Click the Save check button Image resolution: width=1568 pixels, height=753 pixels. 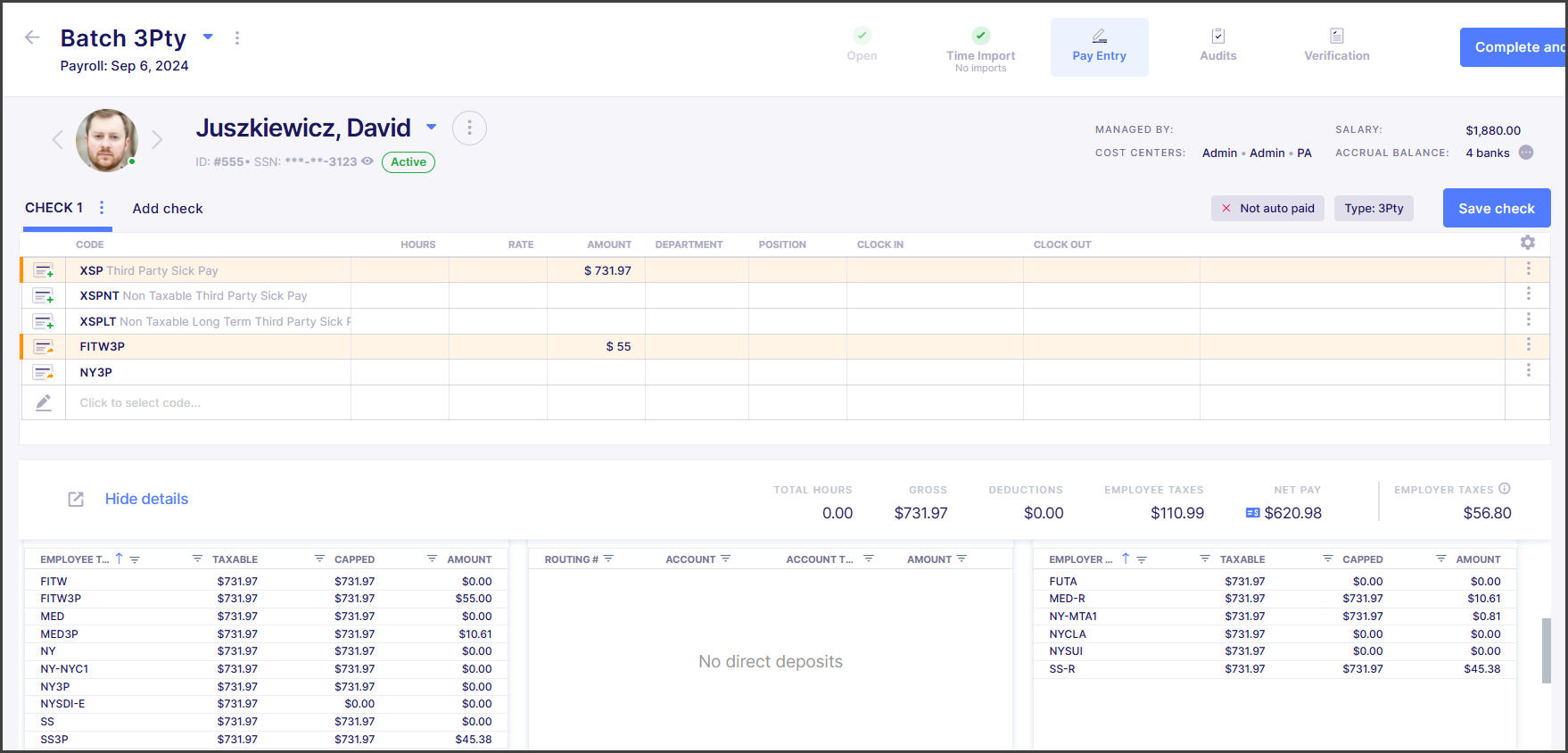tap(1496, 209)
